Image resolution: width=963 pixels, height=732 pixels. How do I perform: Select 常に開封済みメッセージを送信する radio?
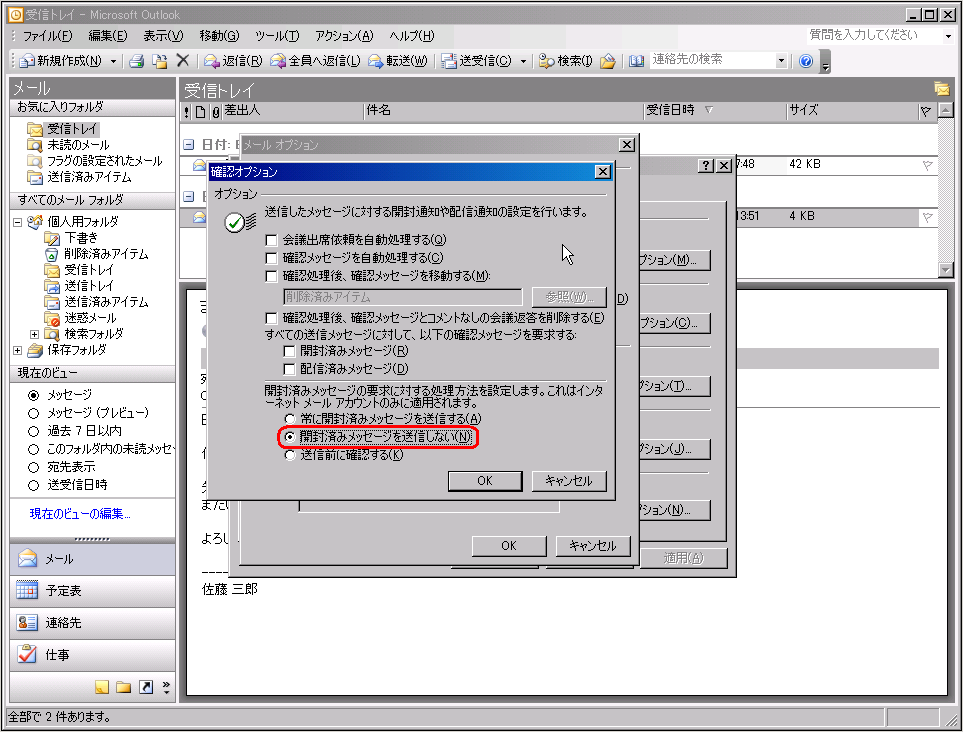tap(290, 419)
